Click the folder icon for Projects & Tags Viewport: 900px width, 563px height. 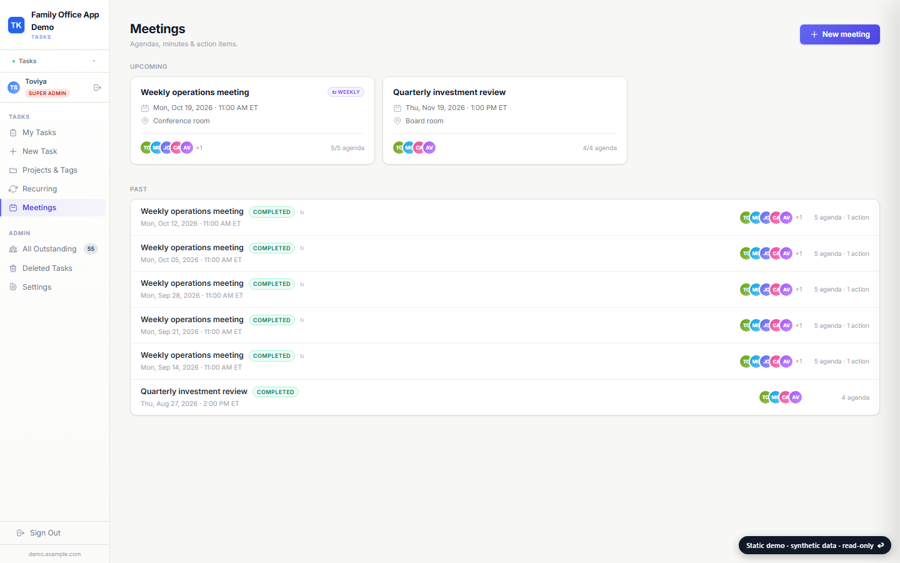coord(13,170)
